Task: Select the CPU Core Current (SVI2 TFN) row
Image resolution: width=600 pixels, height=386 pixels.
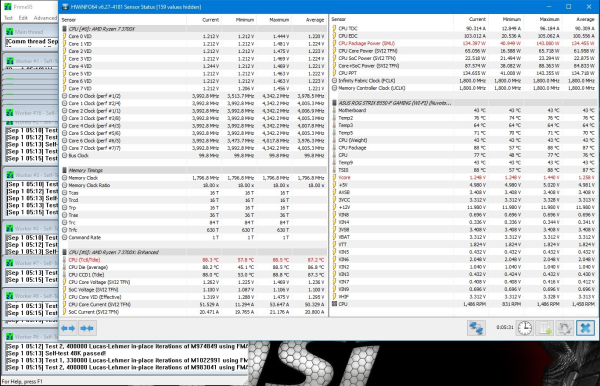Action: [194, 305]
